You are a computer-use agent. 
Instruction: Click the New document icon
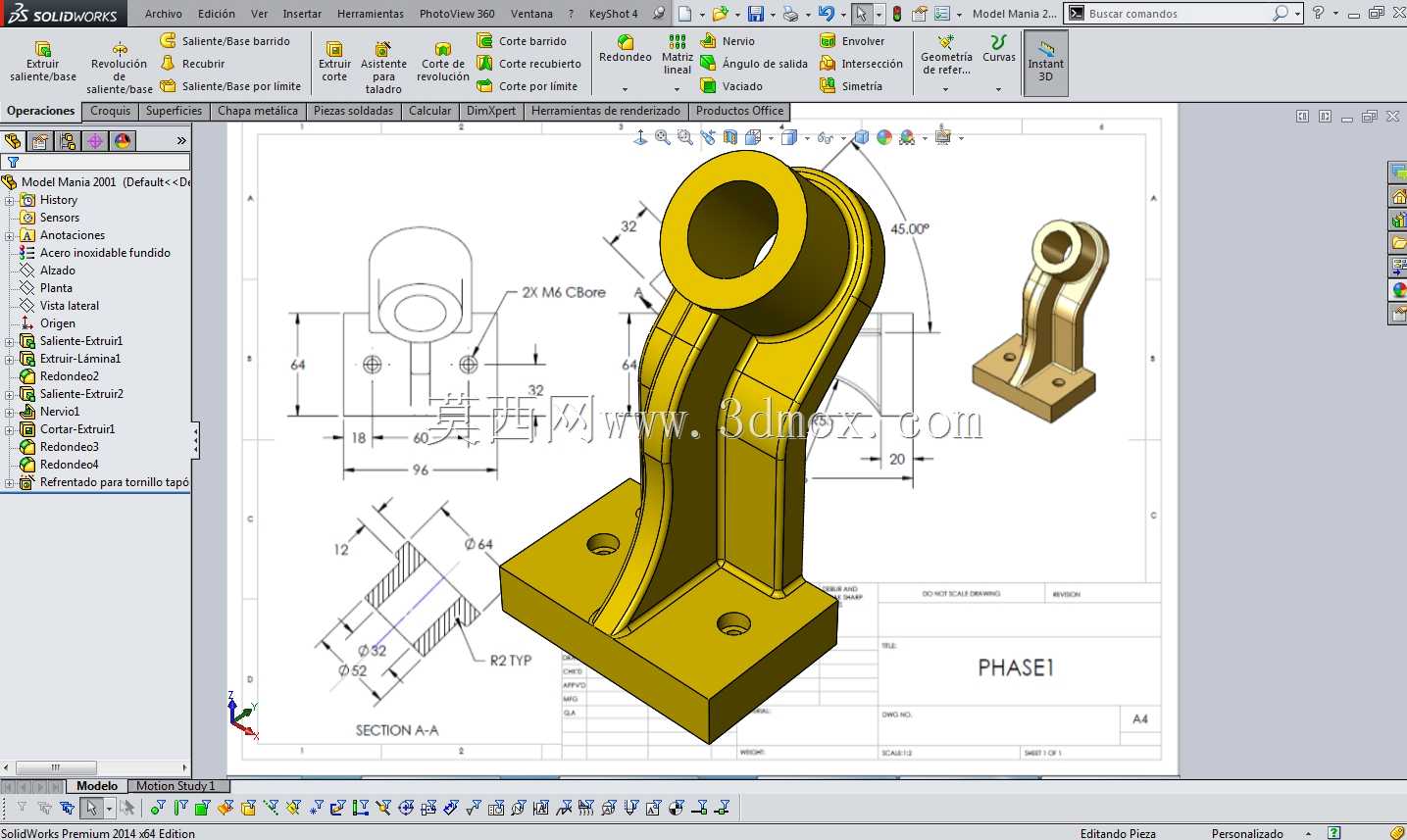(x=684, y=14)
